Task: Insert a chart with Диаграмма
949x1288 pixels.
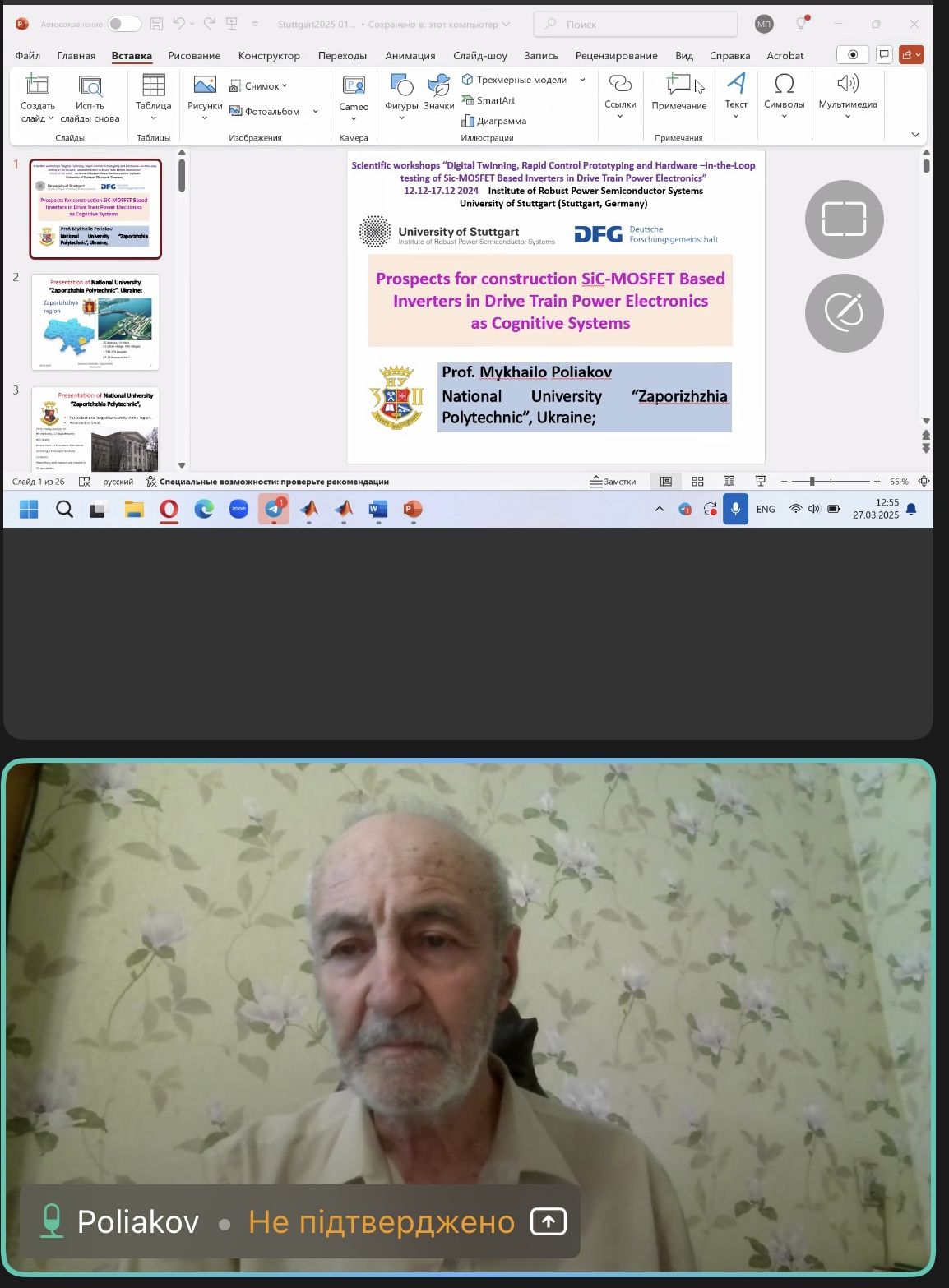Action: [493, 121]
